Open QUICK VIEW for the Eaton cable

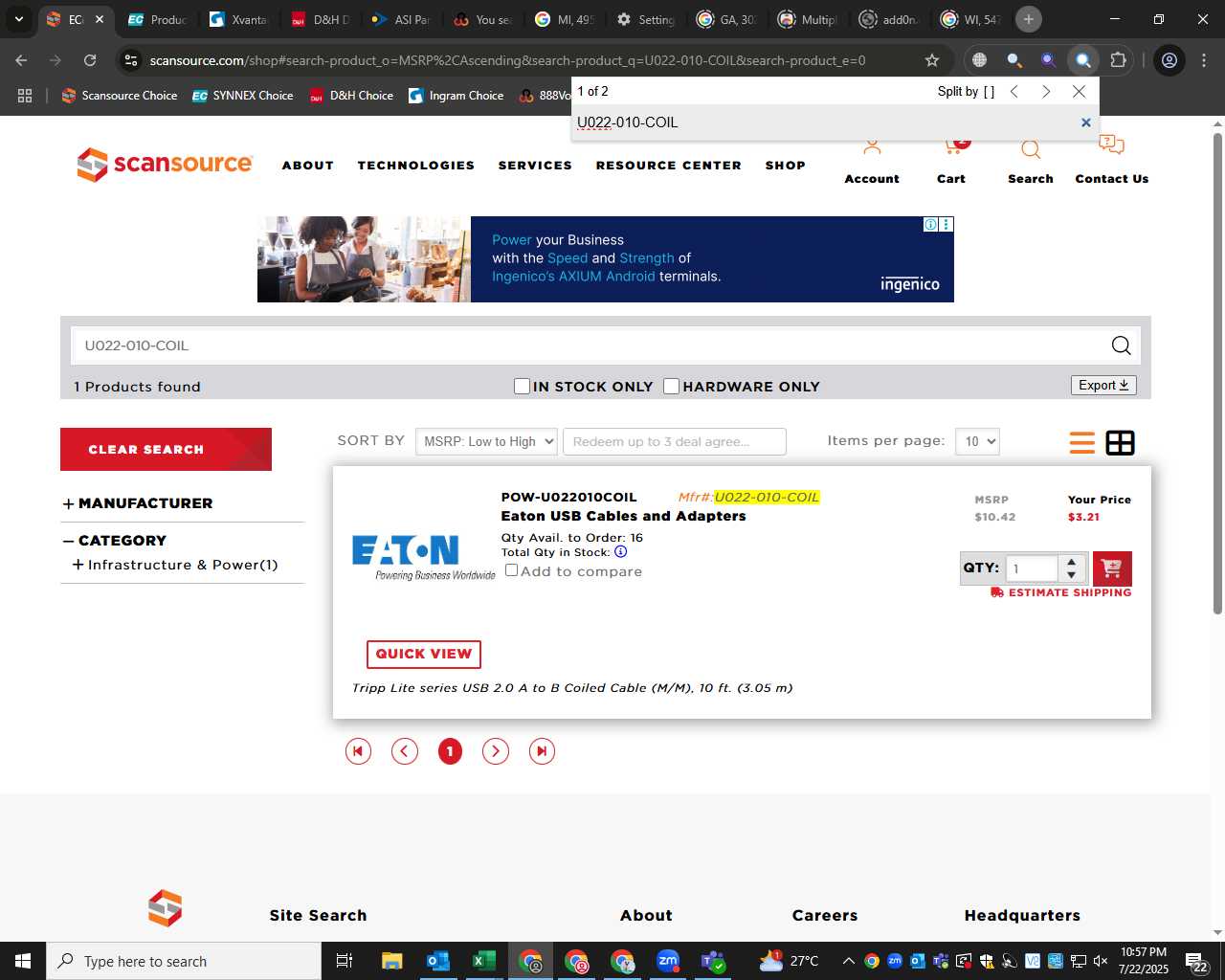pos(424,654)
